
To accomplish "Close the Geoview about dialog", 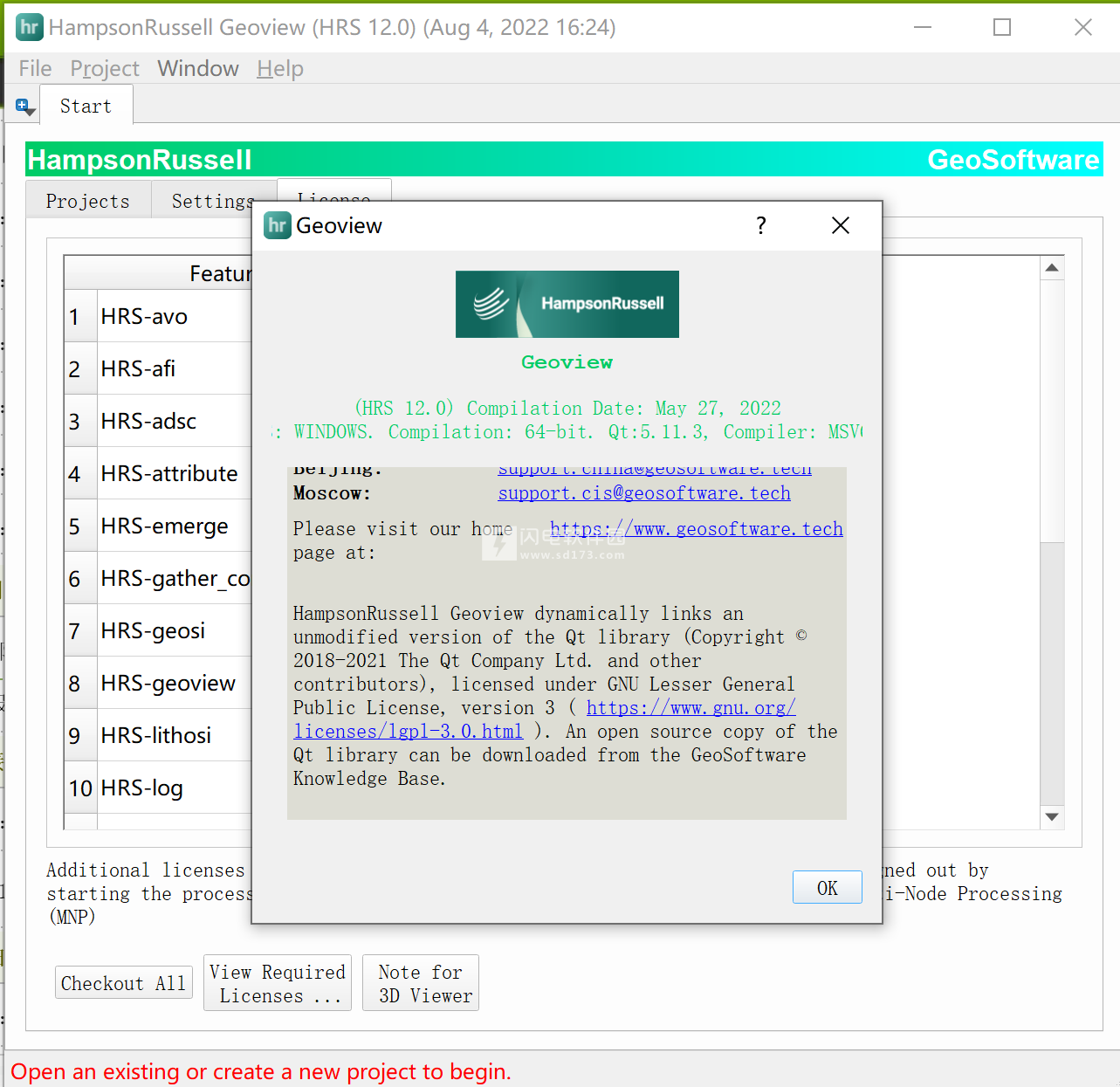I will (x=841, y=225).
